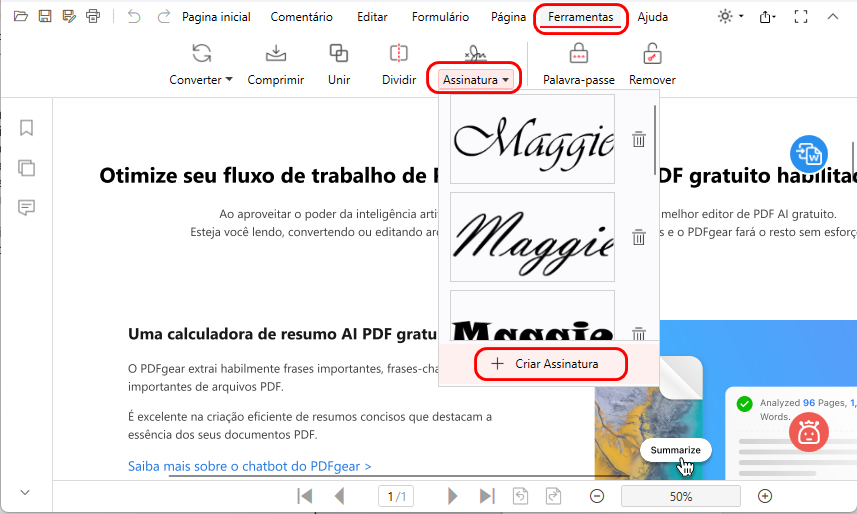Zoom in with the plus button
857x514 pixels.
point(765,496)
